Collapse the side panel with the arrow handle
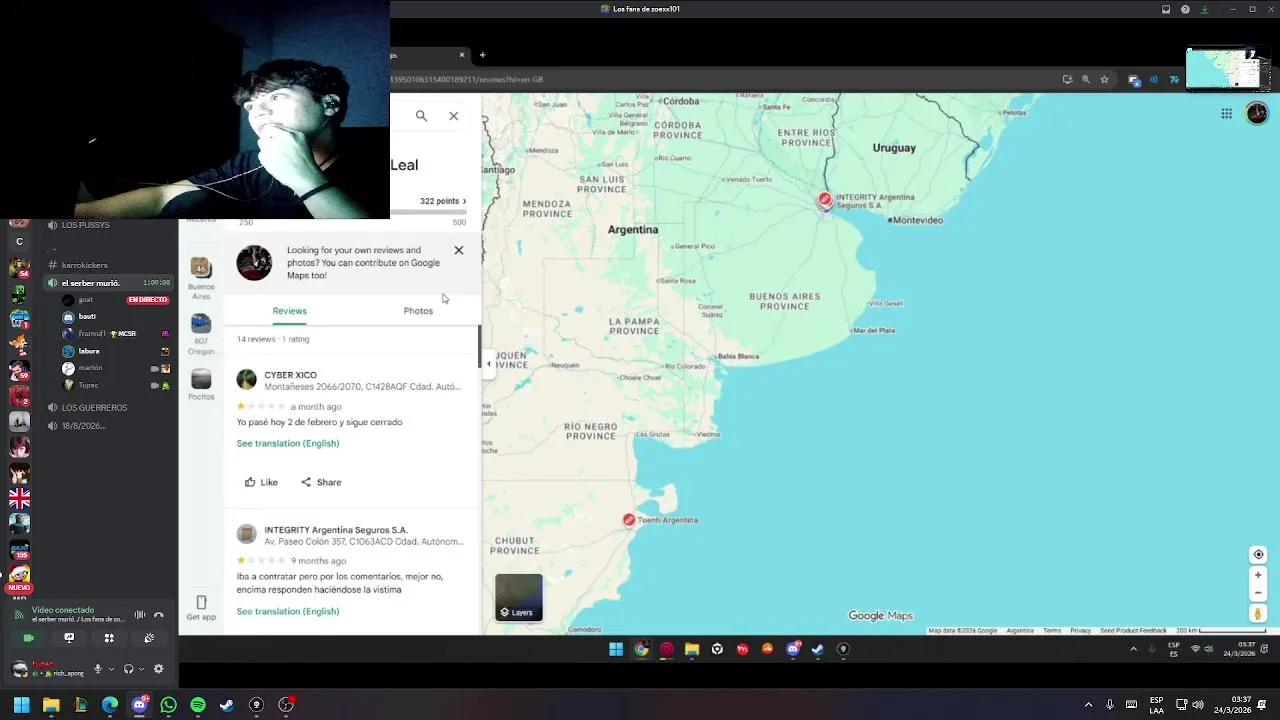Viewport: 1280px width, 720px height. click(x=488, y=364)
